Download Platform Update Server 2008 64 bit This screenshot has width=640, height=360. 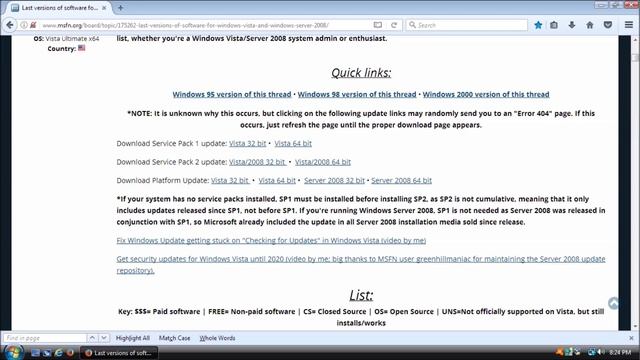coord(401,180)
